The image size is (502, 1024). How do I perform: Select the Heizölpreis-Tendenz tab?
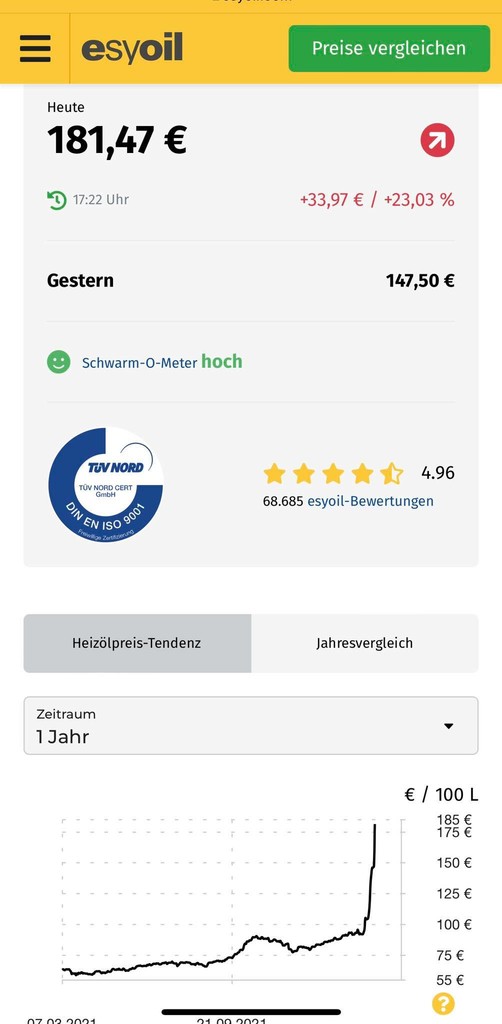pos(137,643)
